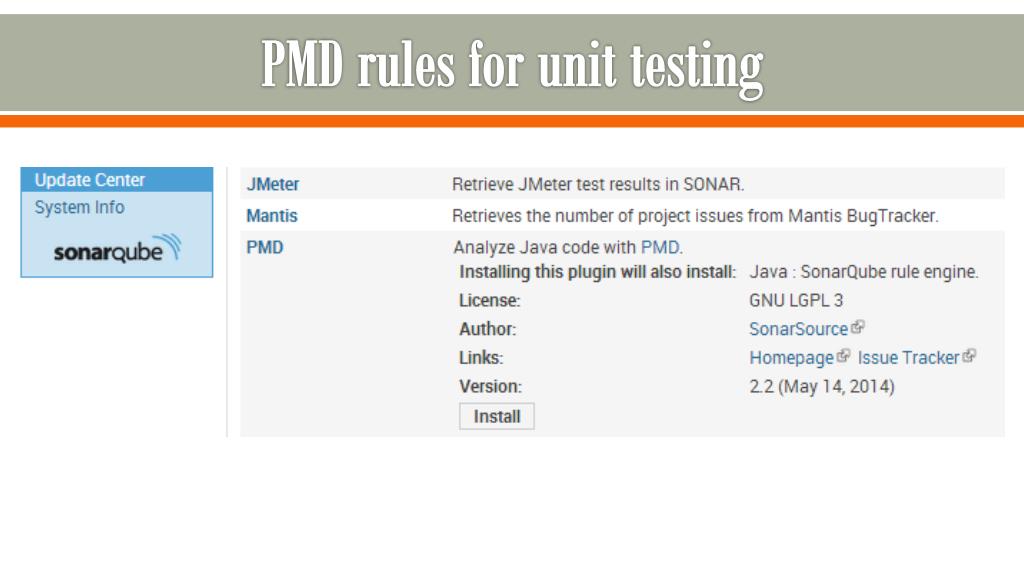Open the JMeter plugin link
This screenshot has width=1024, height=576.
tap(272, 184)
